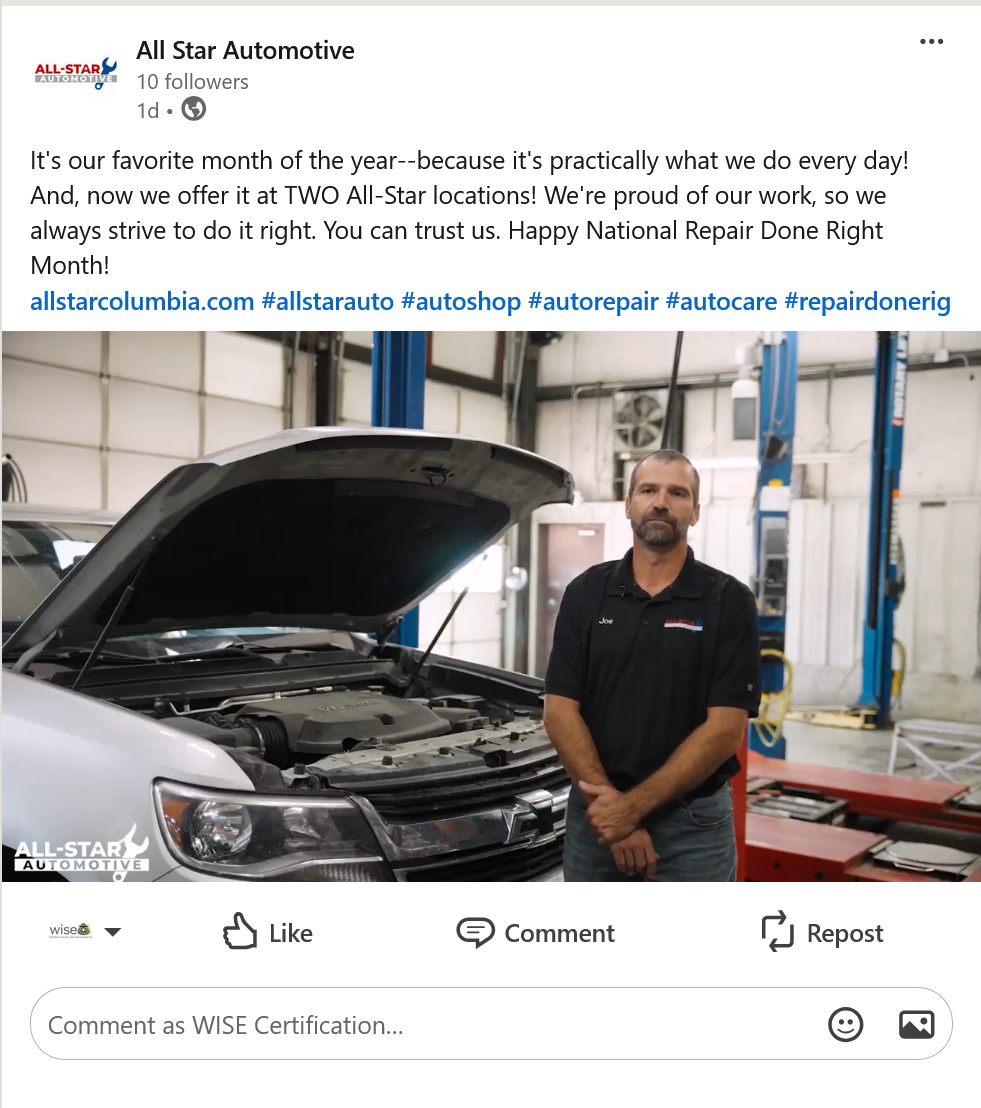
Task: Click the Repost arrows icon
Action: [777, 931]
